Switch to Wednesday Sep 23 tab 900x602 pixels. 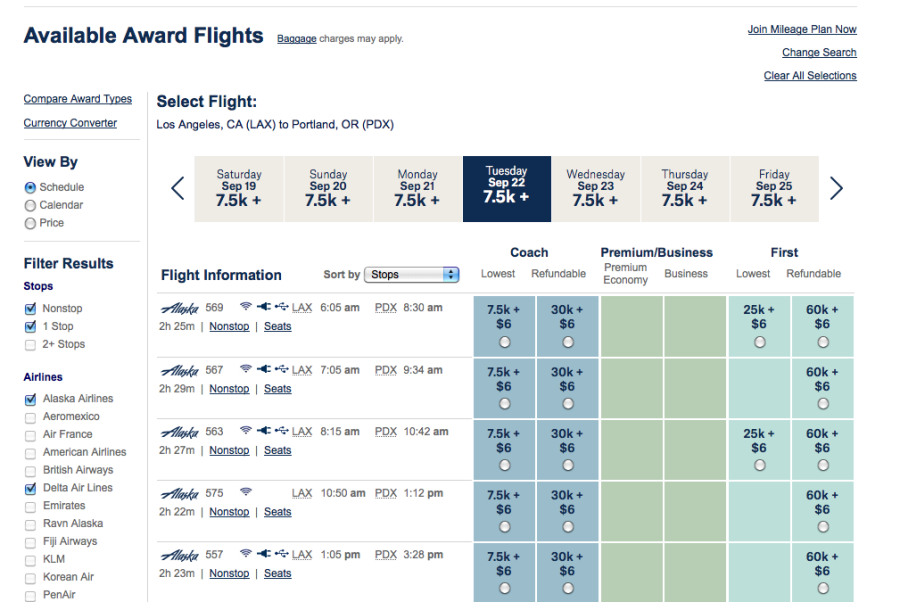[595, 188]
